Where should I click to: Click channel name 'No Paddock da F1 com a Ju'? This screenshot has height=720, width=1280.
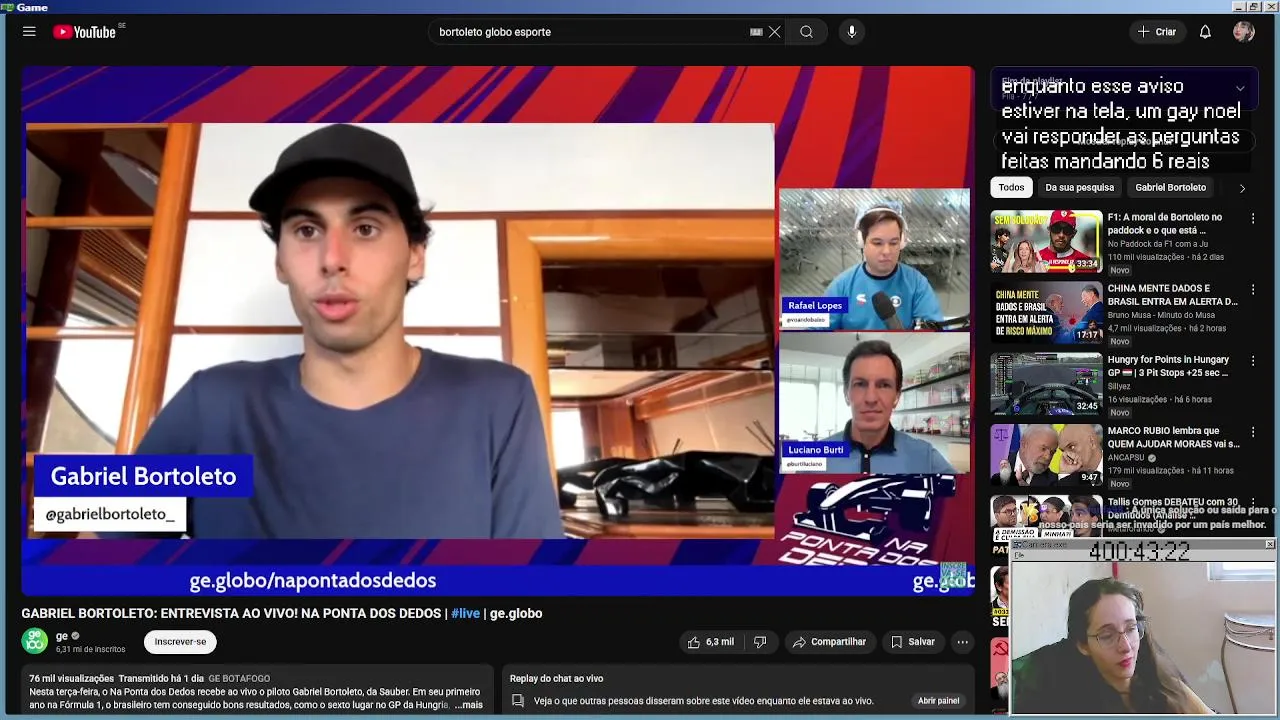click(1158, 243)
